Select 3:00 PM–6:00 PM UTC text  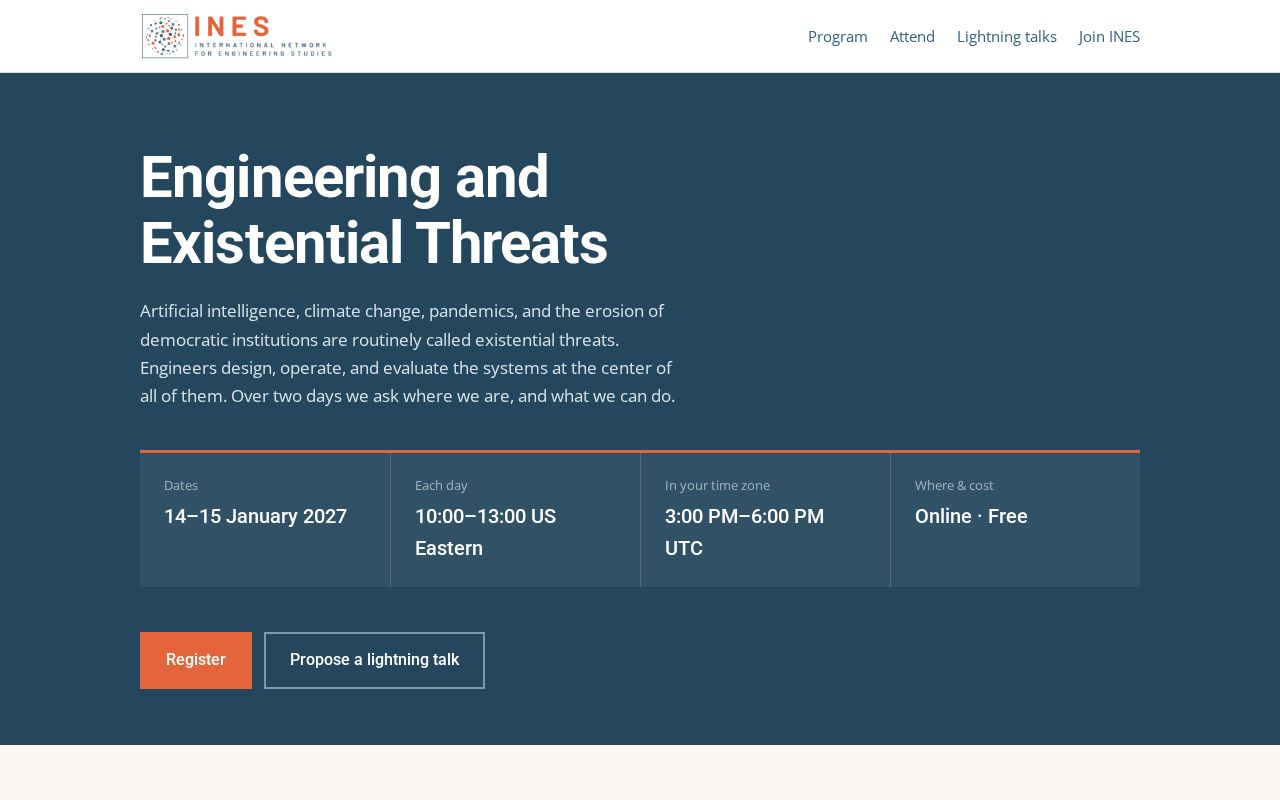[744, 532]
